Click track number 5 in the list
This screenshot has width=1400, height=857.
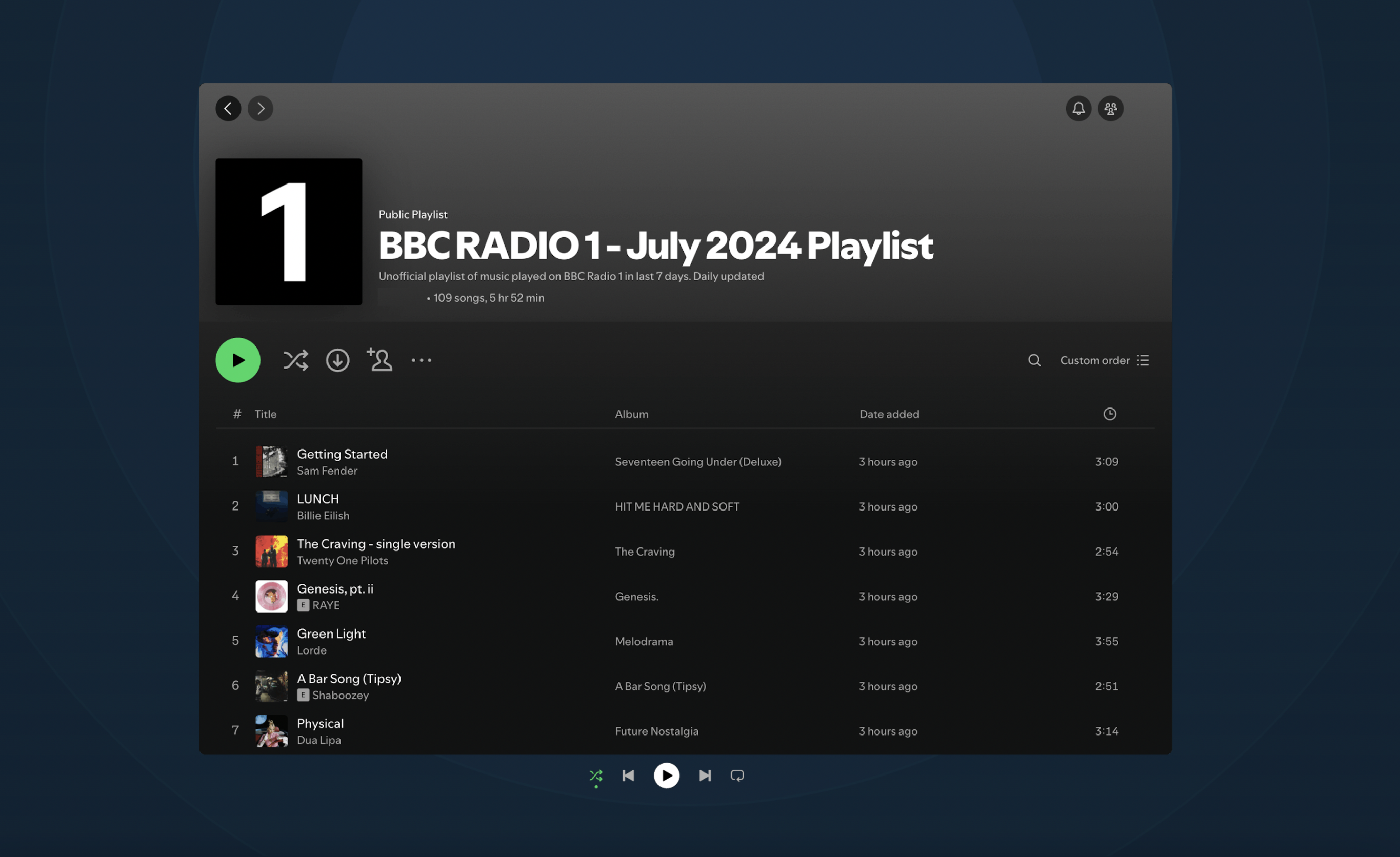pyautogui.click(x=235, y=641)
